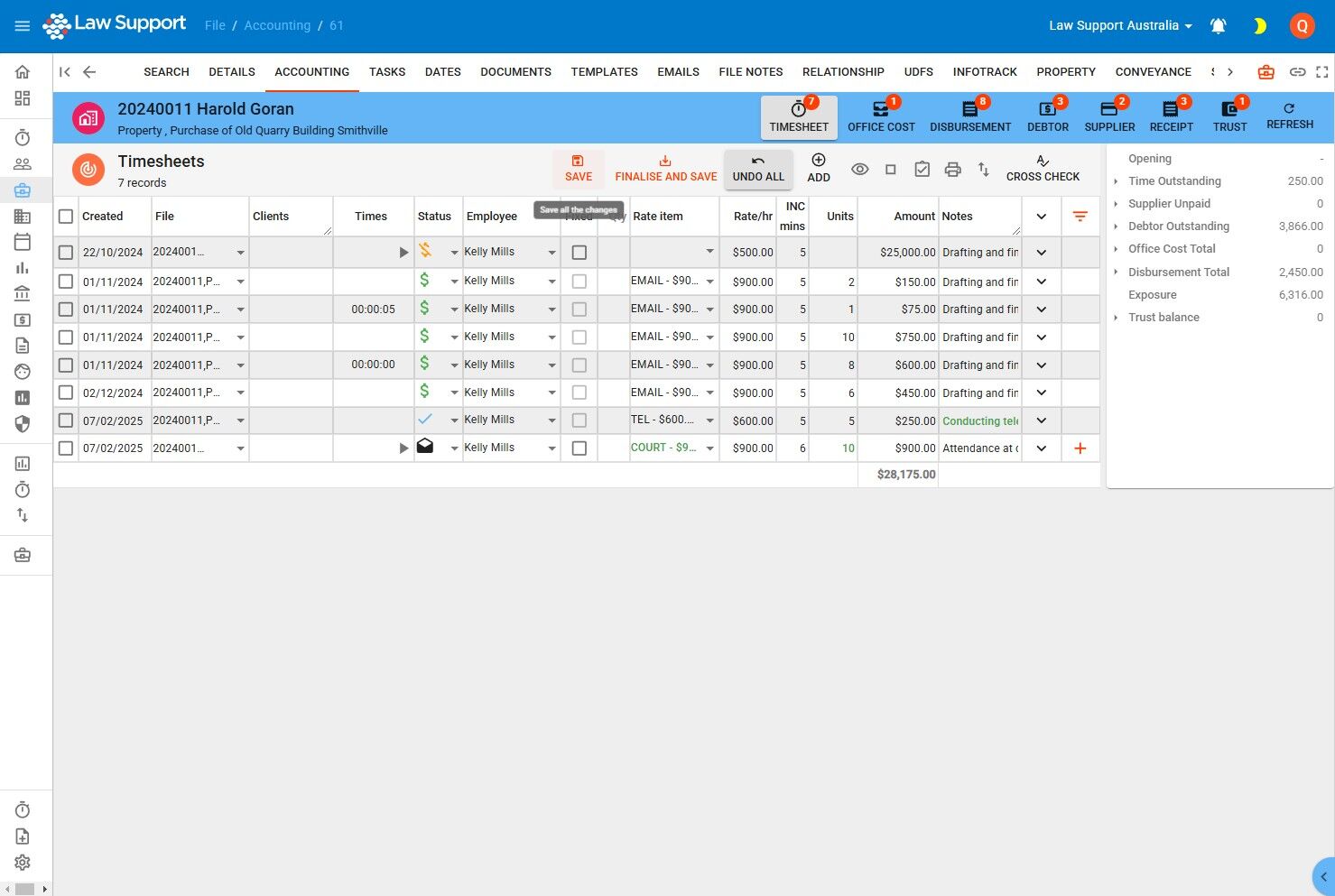1335x896 pixels.
Task: Click Undo All button
Action: tap(758, 169)
